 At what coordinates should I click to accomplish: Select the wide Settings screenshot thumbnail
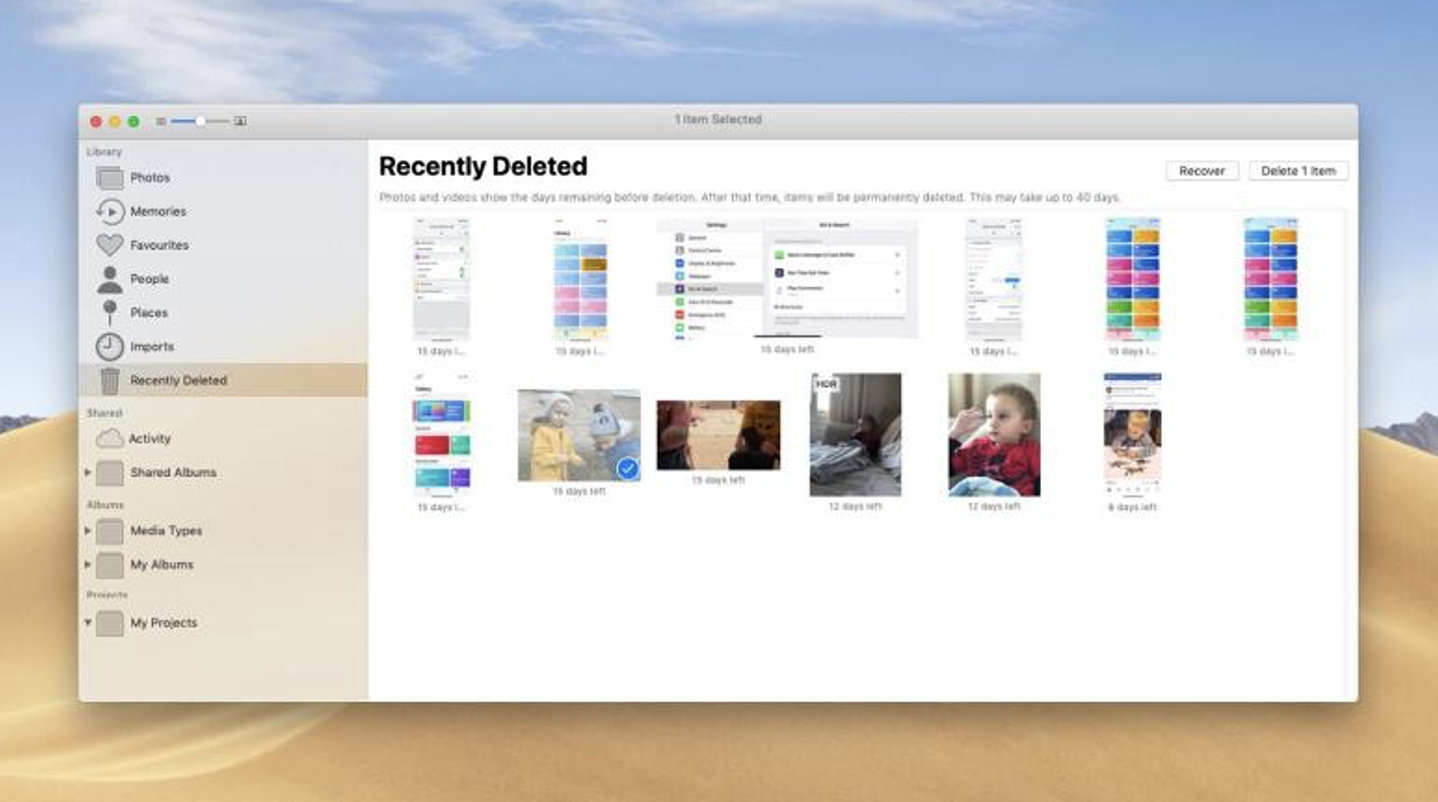[787, 279]
